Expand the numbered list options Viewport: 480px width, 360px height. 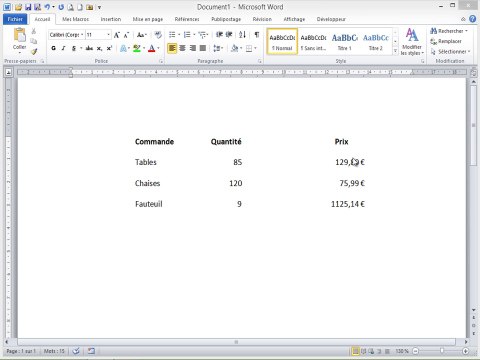194,35
